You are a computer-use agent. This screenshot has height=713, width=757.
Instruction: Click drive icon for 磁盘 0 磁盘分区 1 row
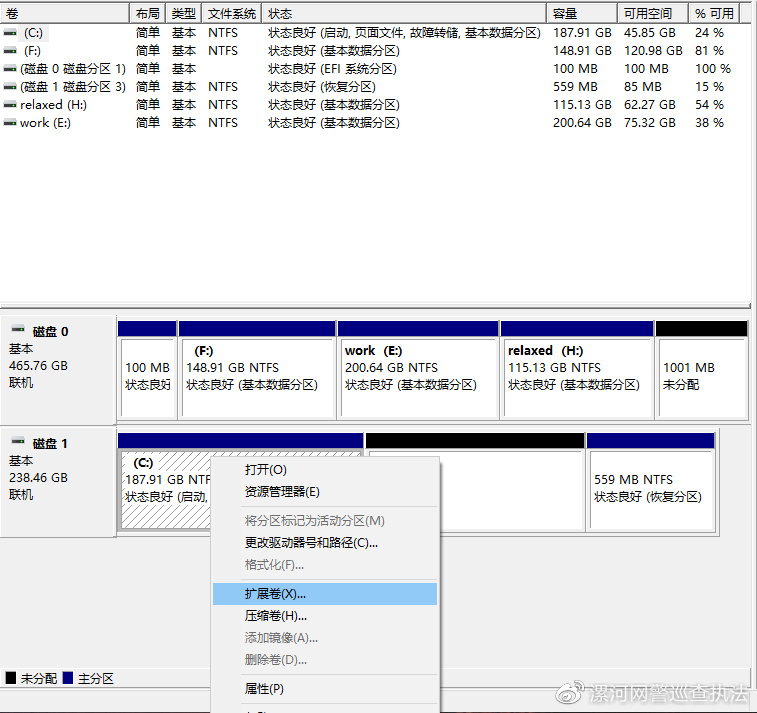(11, 69)
